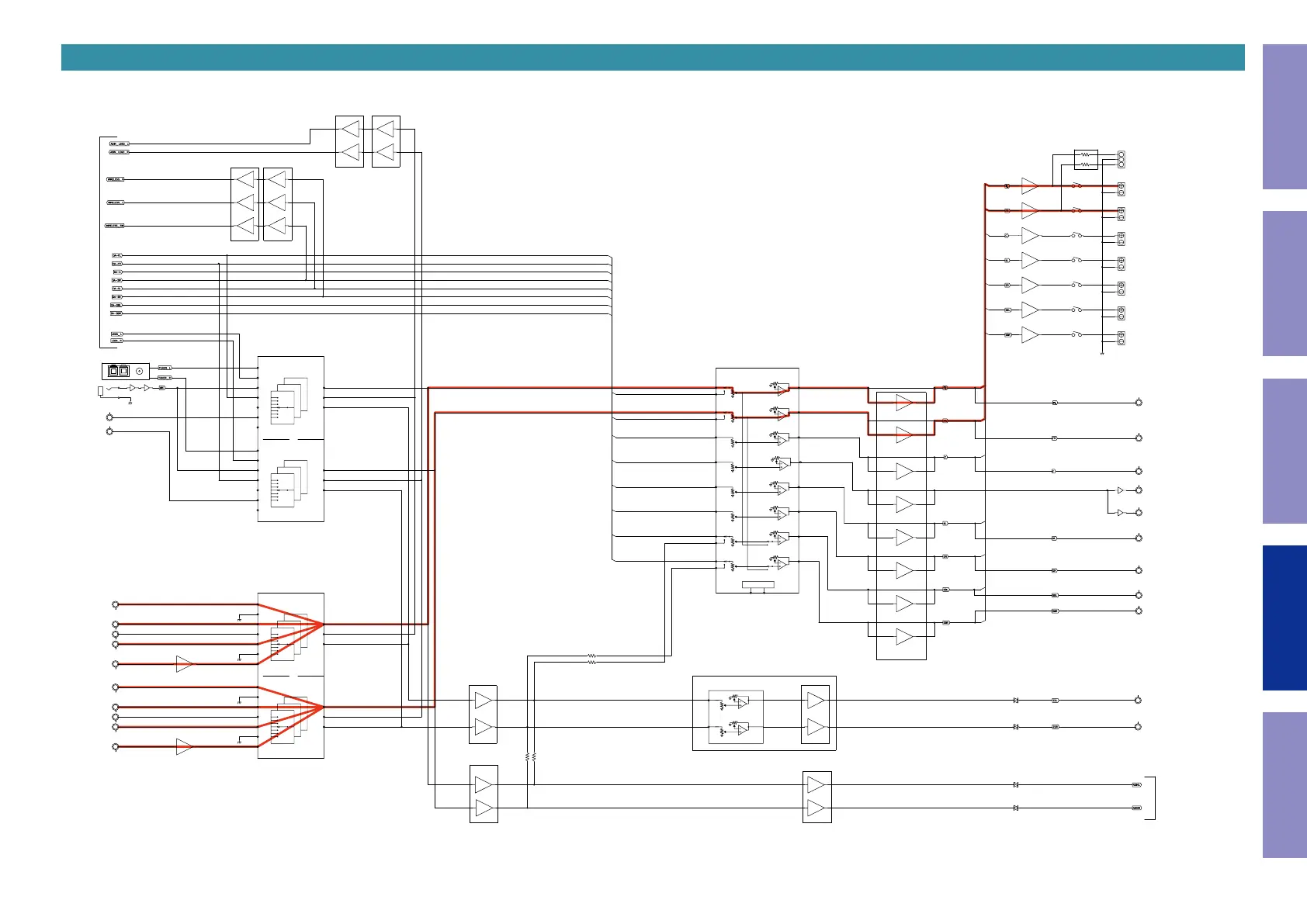1307x924 pixels.
Task: Switch to the topmost purple side tab
Action: coord(1284,116)
